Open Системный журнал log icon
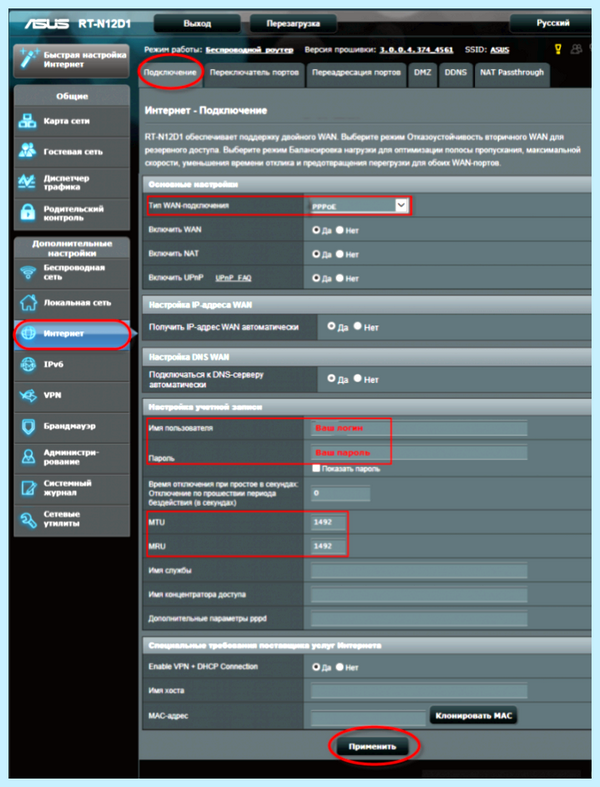This screenshot has width=600, height=787. click(x=28, y=488)
